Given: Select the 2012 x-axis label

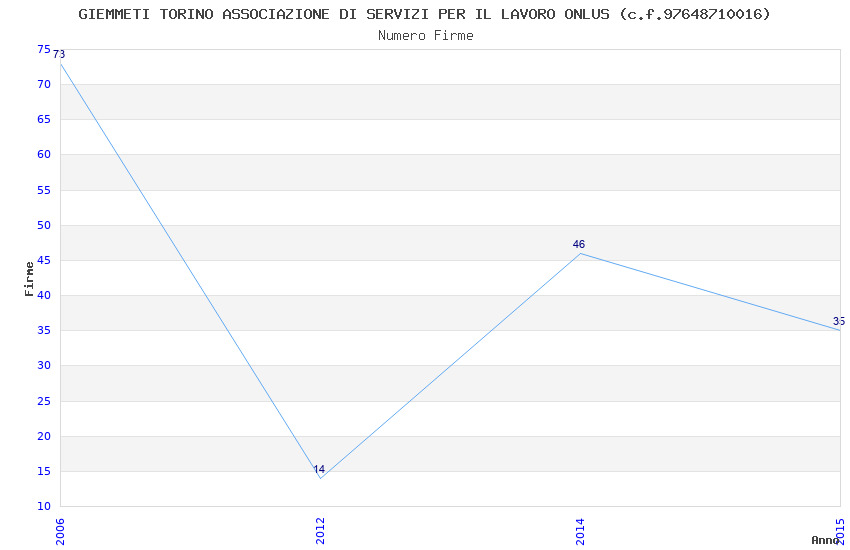Looking at the screenshot, I should click(320, 532).
